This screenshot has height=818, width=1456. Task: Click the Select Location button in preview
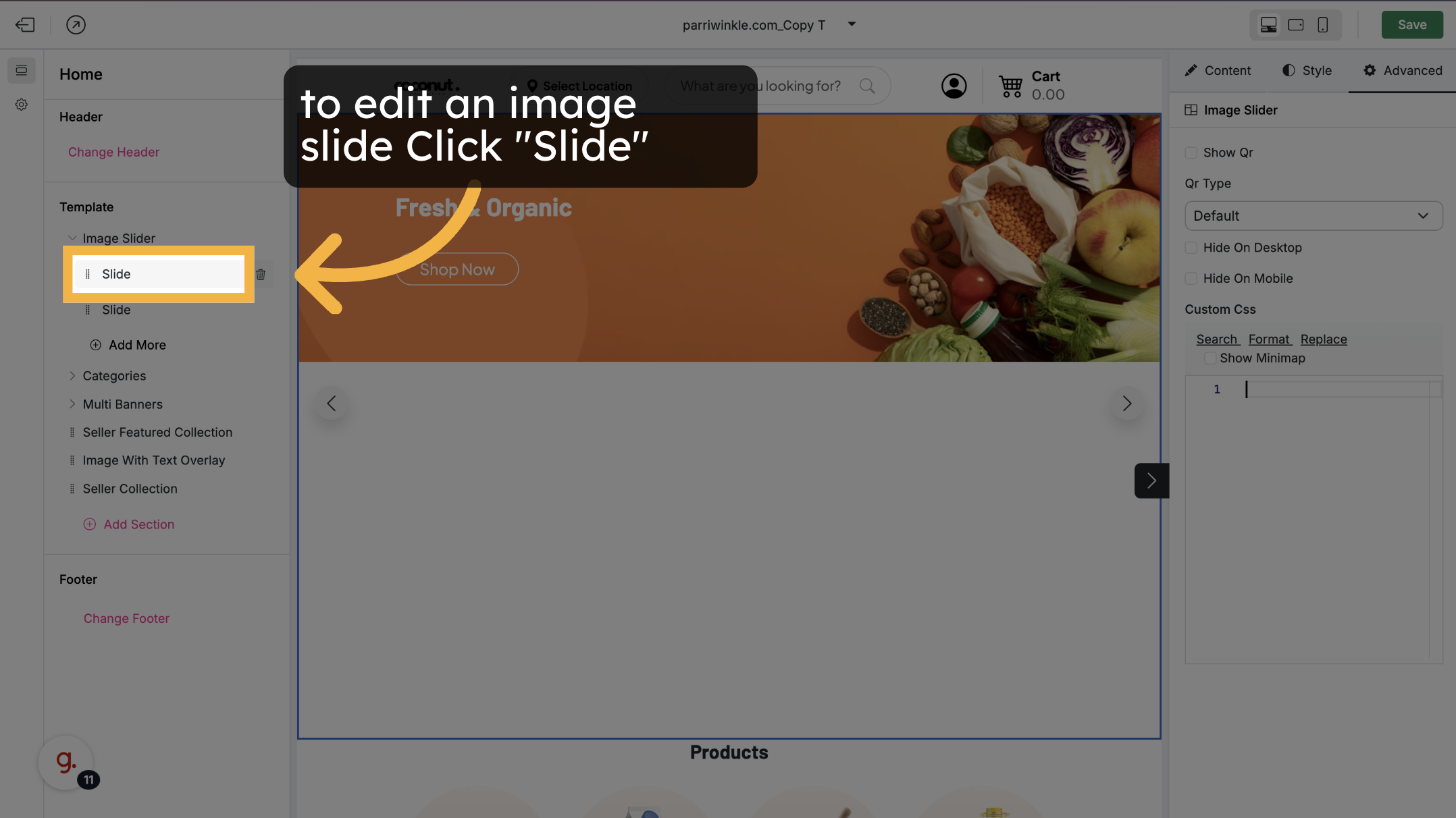(x=579, y=86)
